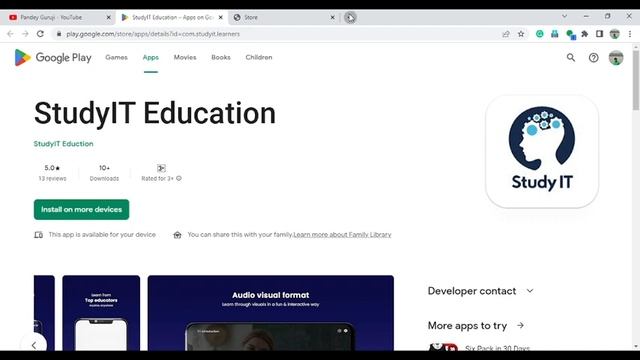The height and width of the screenshot is (360, 640).
Task: Open the Google Play account avatar
Action: pyautogui.click(x=616, y=58)
